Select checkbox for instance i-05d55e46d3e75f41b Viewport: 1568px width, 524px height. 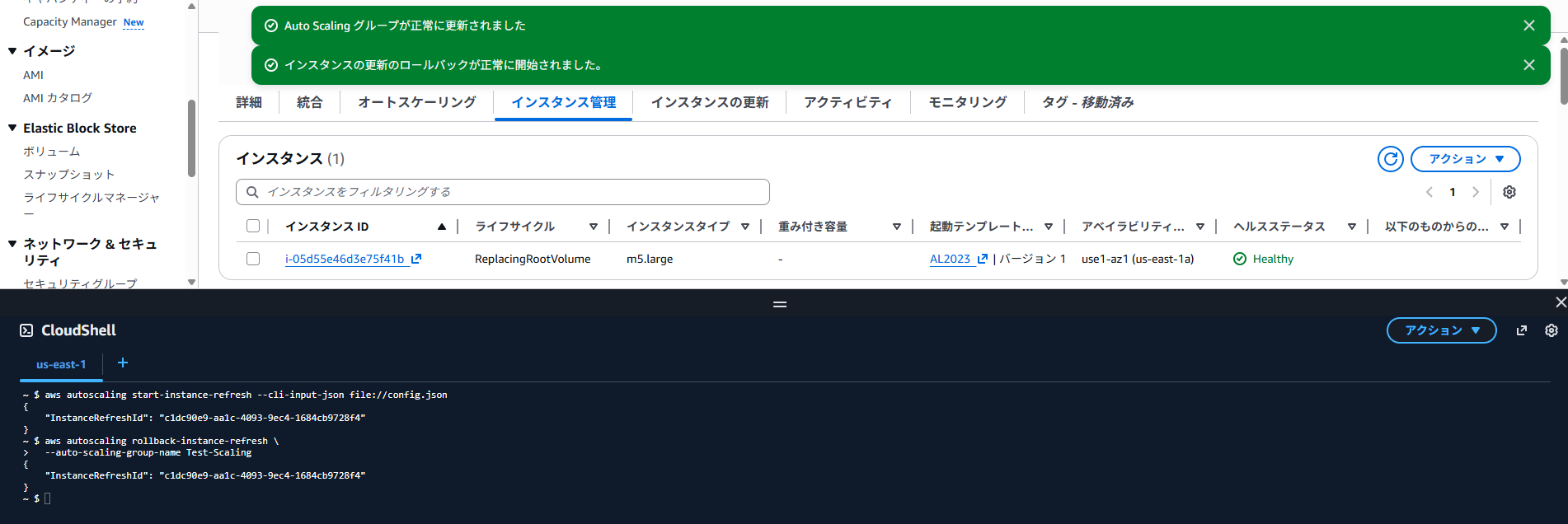pyautogui.click(x=253, y=259)
